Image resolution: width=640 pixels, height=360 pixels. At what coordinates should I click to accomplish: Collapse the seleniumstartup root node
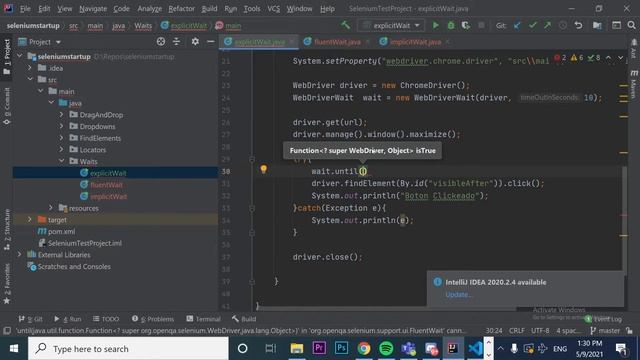(20, 56)
